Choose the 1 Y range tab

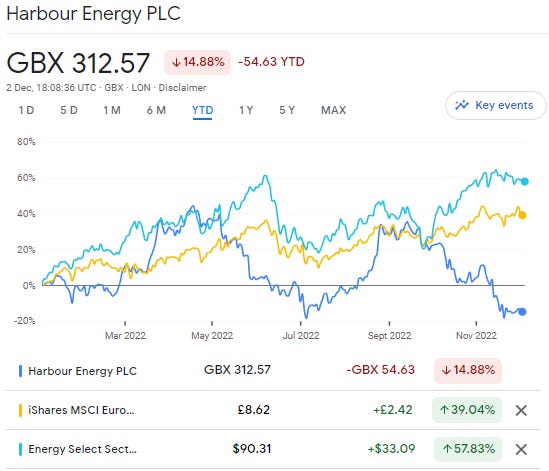(x=246, y=110)
